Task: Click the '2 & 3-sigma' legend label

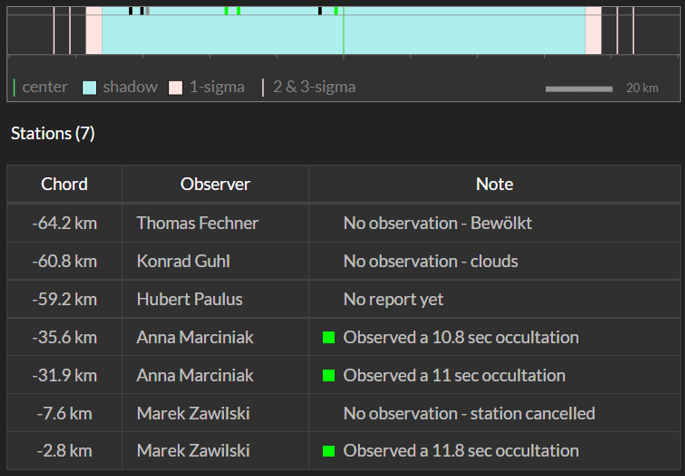Action: (314, 87)
